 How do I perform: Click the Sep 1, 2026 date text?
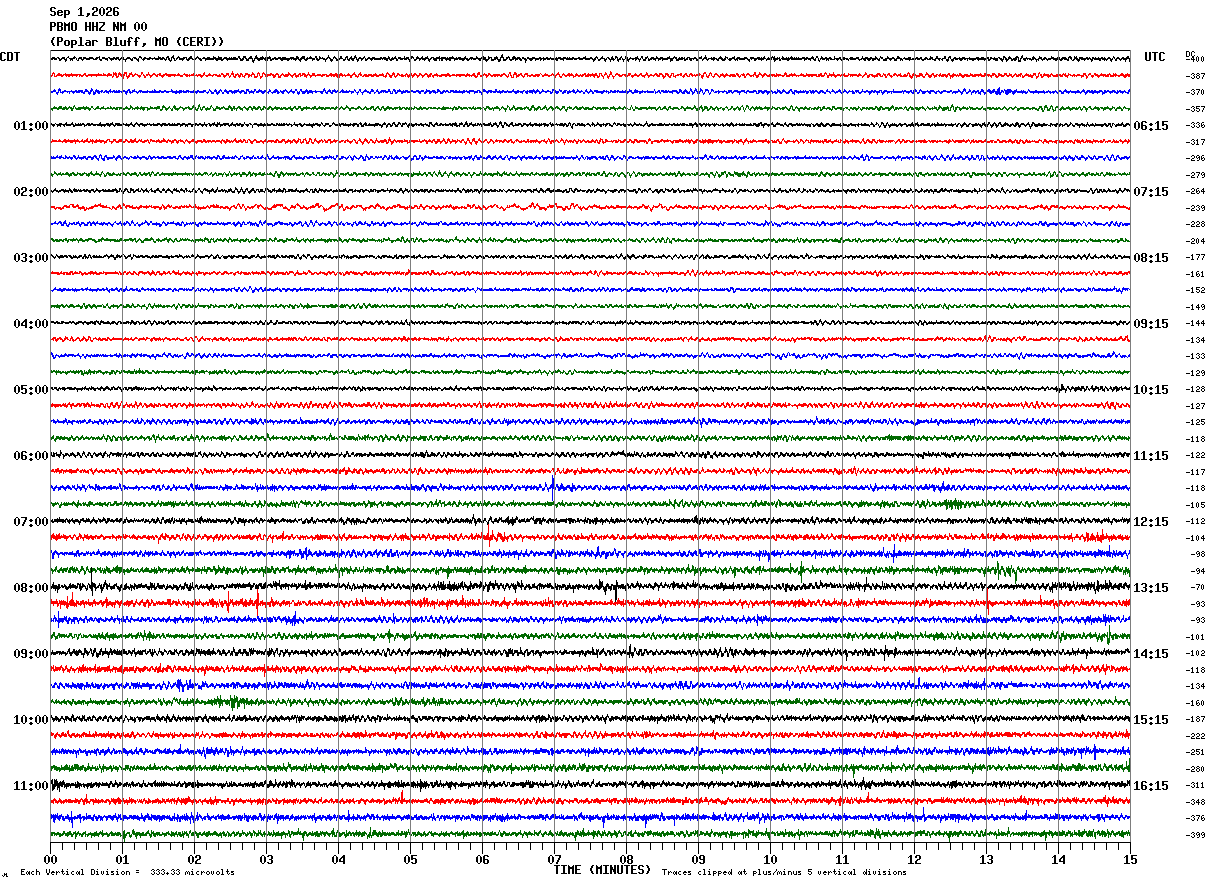(x=84, y=12)
